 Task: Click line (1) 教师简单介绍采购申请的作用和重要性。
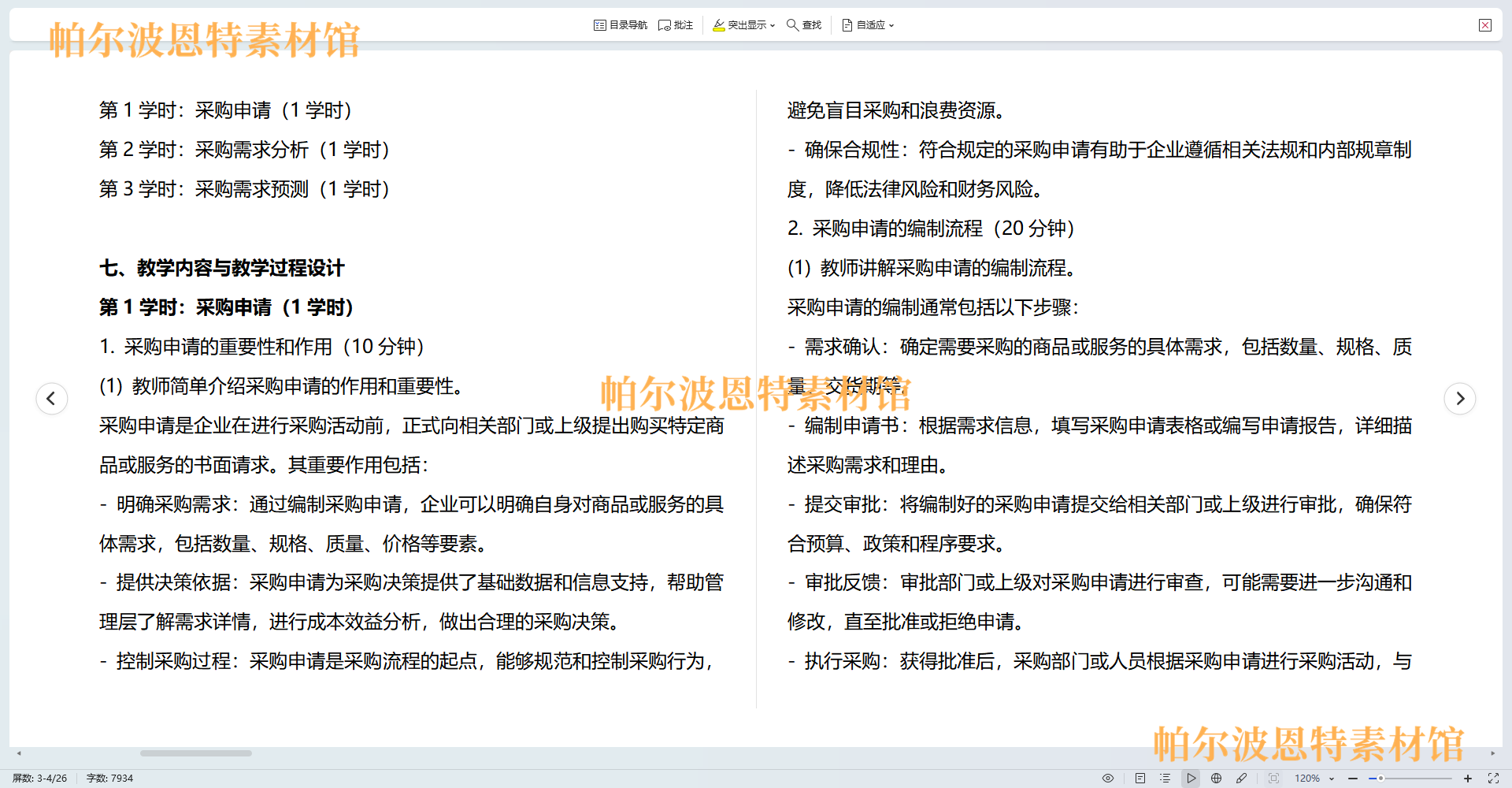coord(283,386)
